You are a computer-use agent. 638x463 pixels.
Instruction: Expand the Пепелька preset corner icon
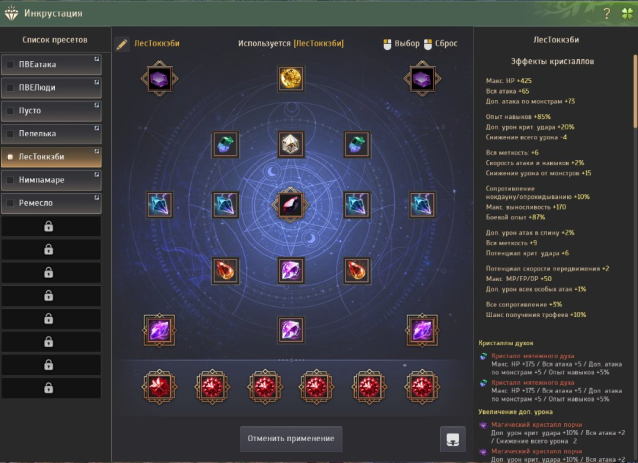pyautogui.click(x=97, y=128)
